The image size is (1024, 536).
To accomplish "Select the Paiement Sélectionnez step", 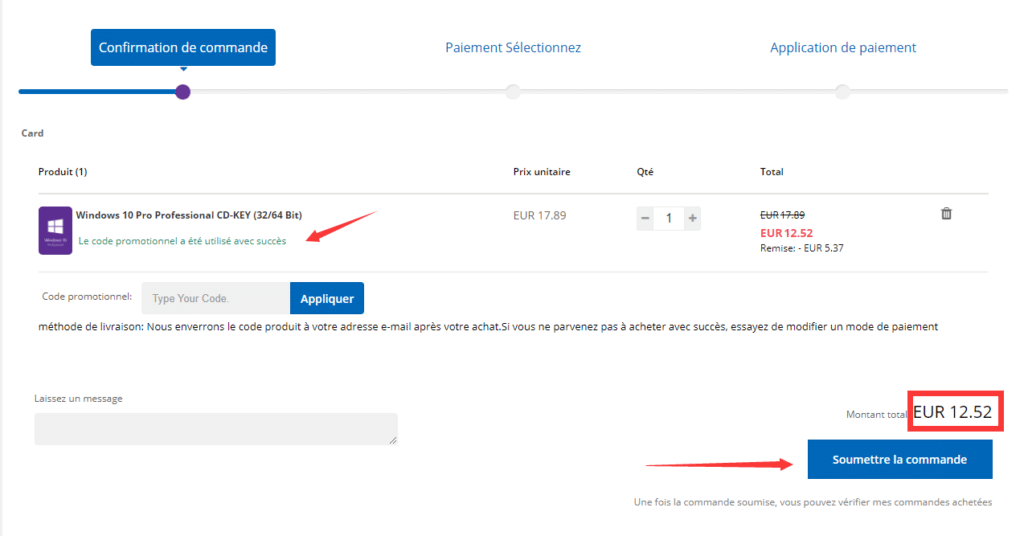I will (513, 48).
